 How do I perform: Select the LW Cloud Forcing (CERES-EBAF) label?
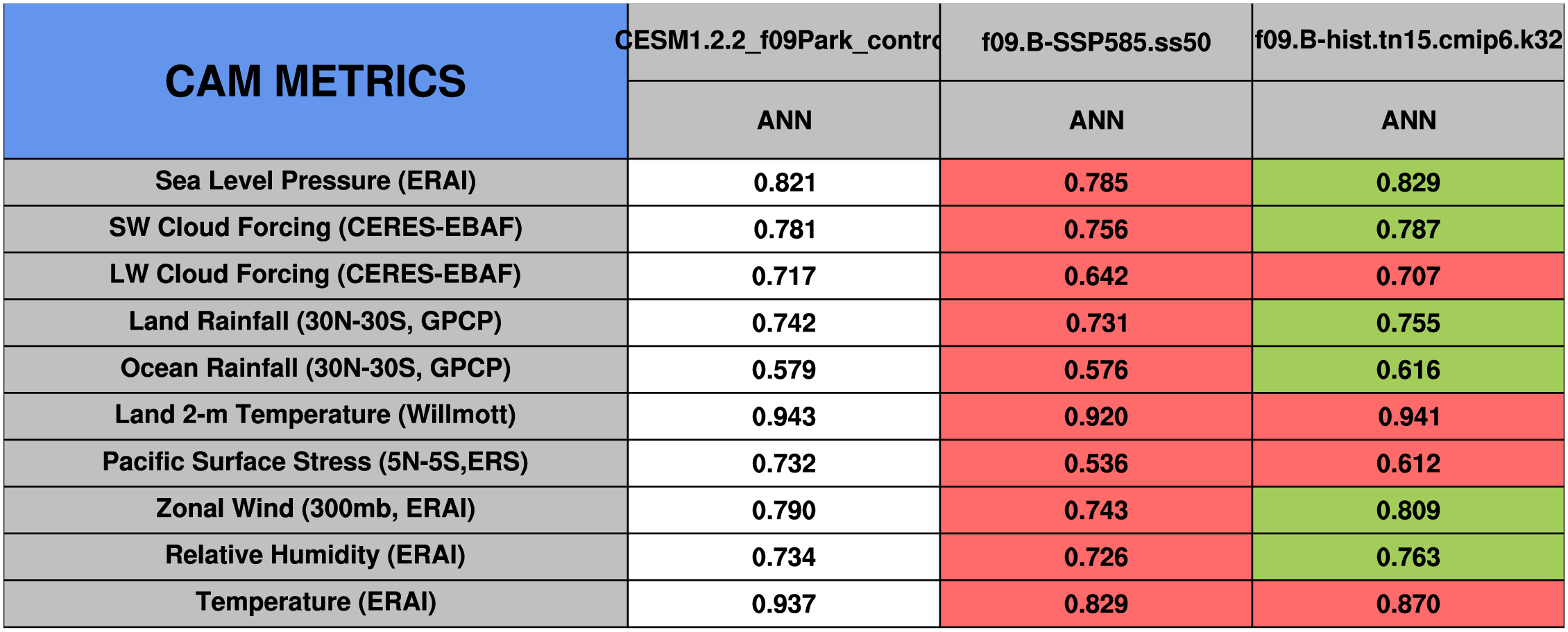316,275
